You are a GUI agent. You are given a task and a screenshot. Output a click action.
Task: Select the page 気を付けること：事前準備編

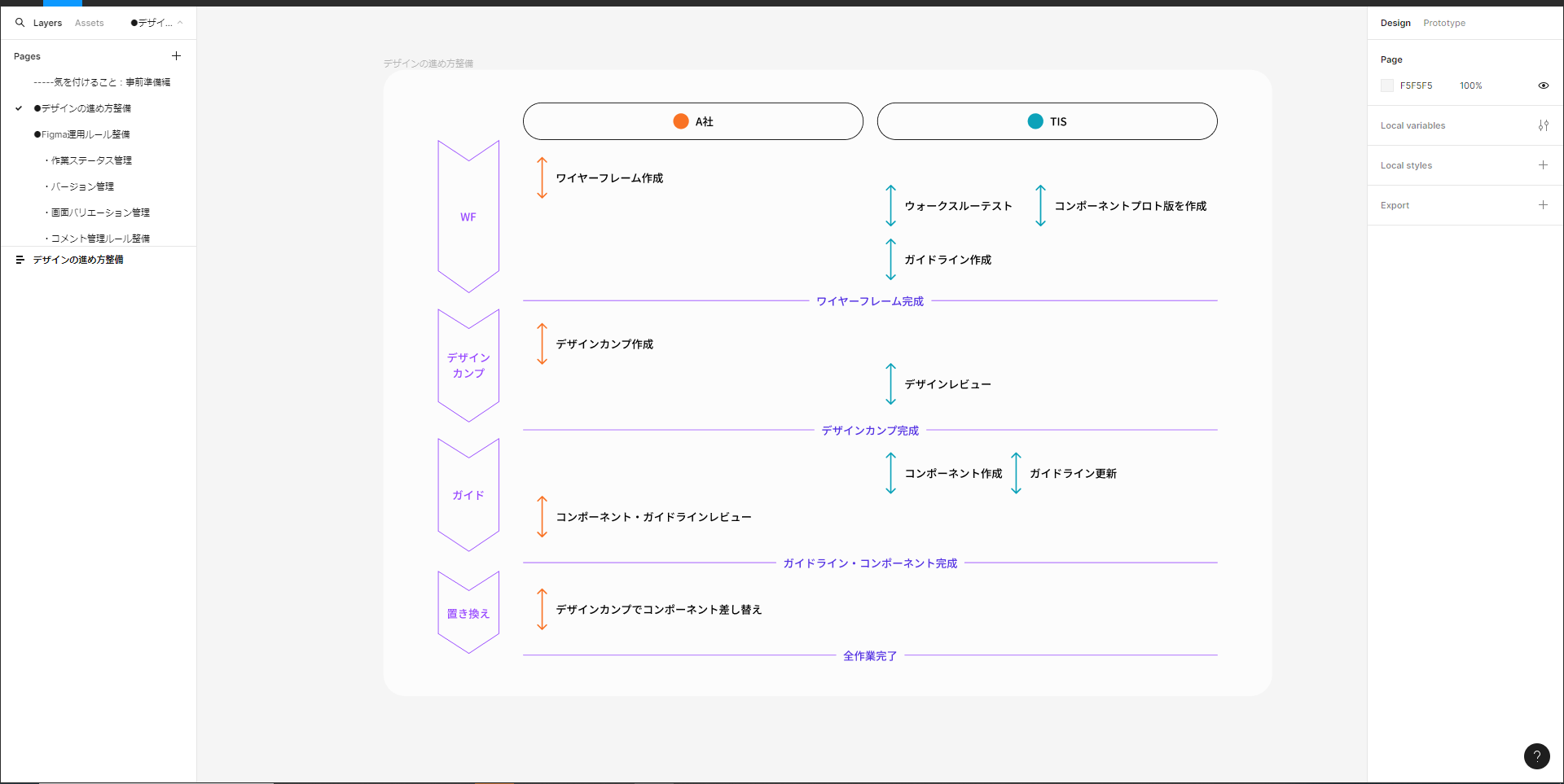(x=102, y=81)
